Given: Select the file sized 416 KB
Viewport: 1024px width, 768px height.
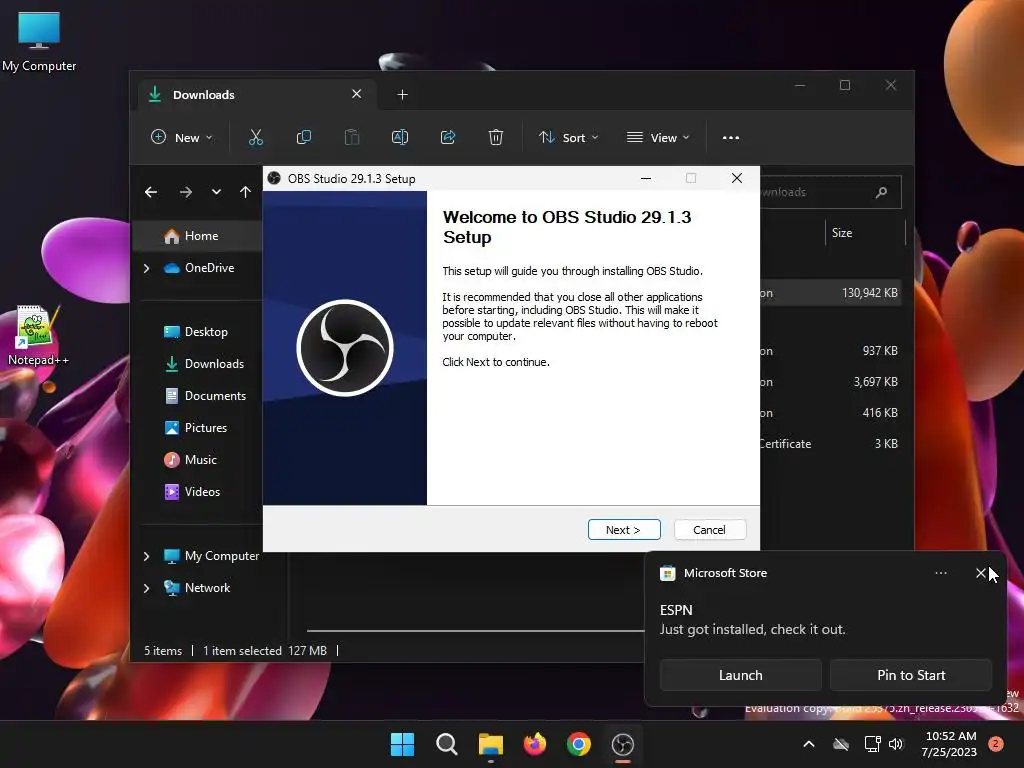Looking at the screenshot, I should [x=831, y=413].
